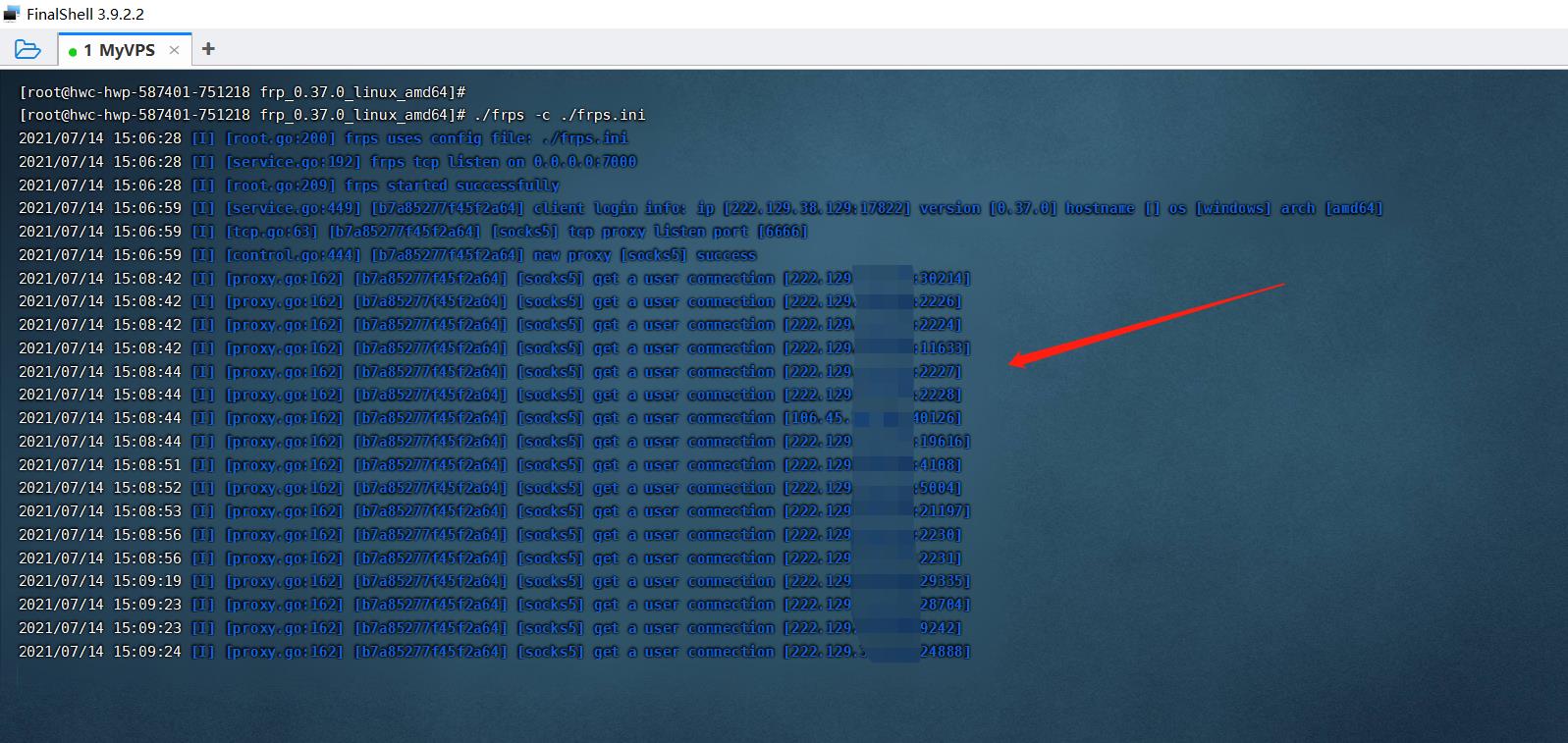Click the last log line ending 24888

495,652
